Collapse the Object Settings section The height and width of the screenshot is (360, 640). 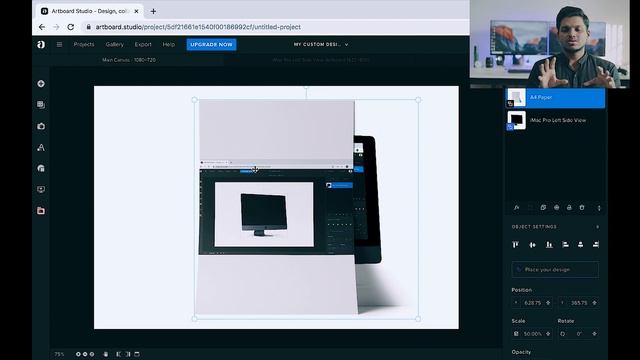pyautogui.click(x=598, y=227)
